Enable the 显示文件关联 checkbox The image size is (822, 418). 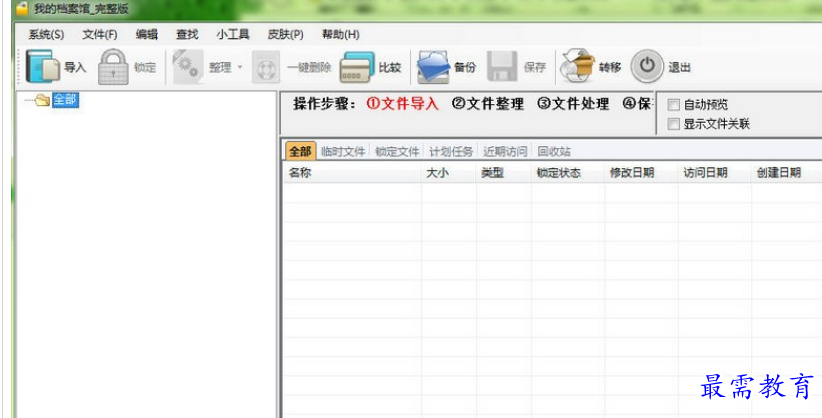(673, 124)
